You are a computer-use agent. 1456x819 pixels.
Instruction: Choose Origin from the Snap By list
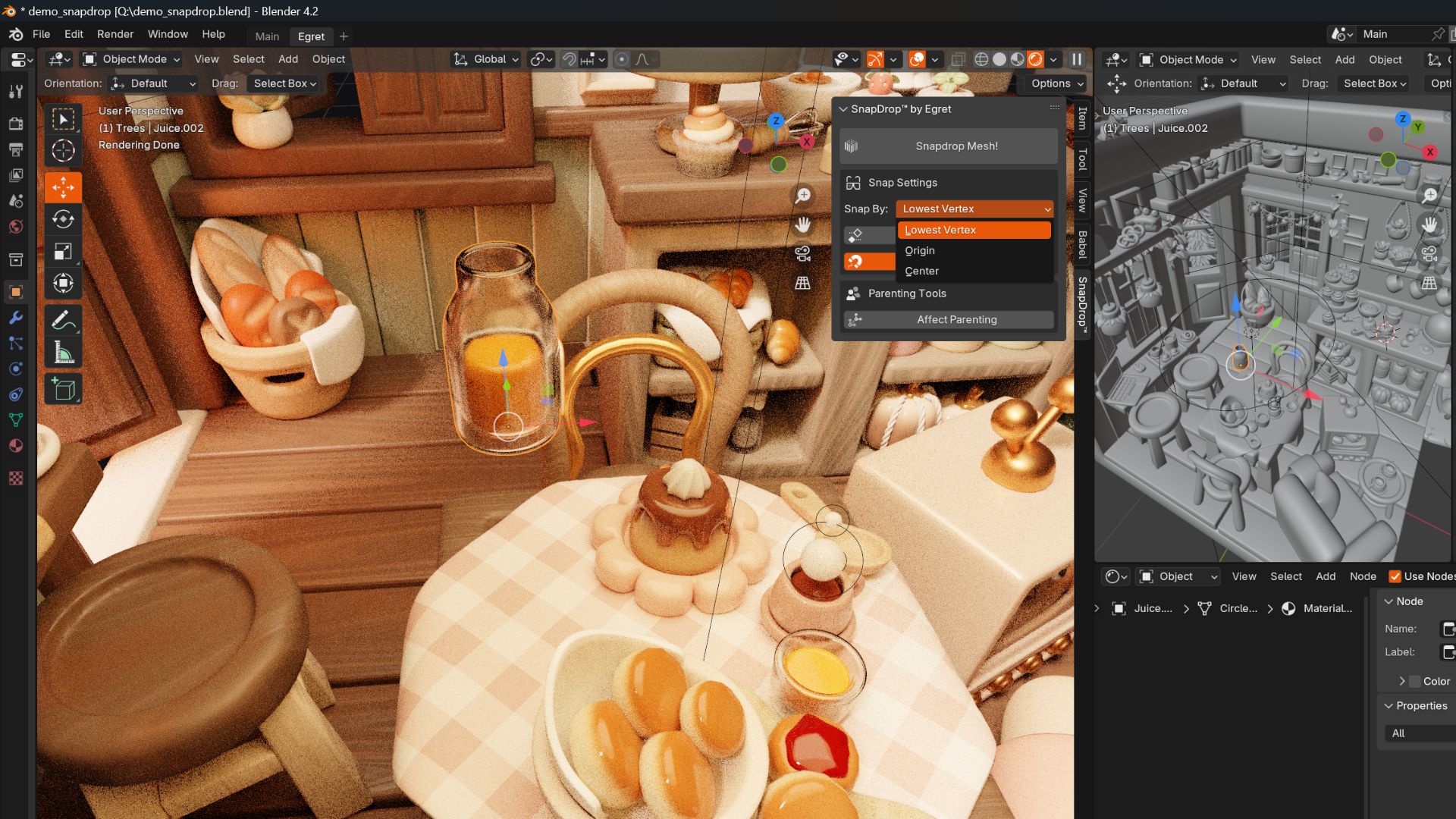[920, 250]
